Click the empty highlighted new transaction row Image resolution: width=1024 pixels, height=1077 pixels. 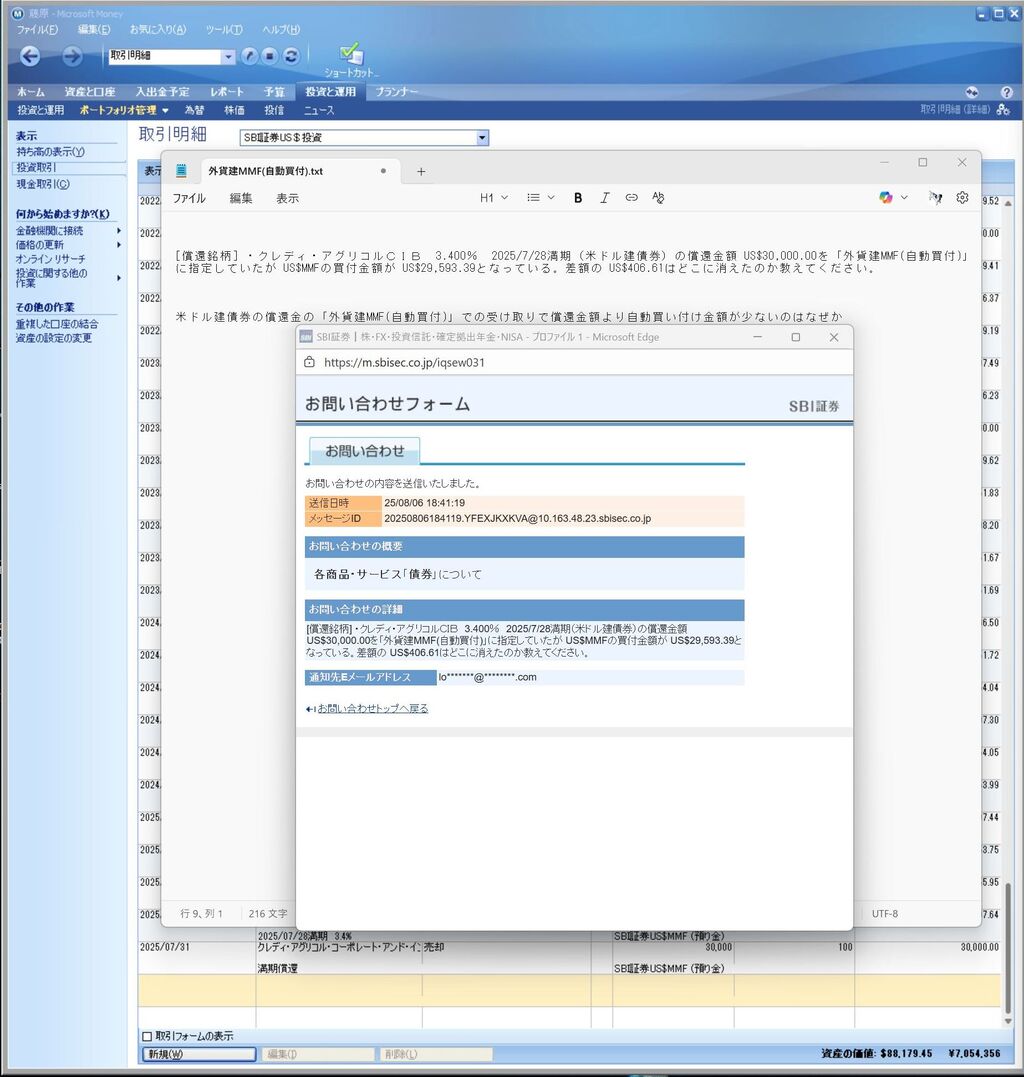point(569,990)
